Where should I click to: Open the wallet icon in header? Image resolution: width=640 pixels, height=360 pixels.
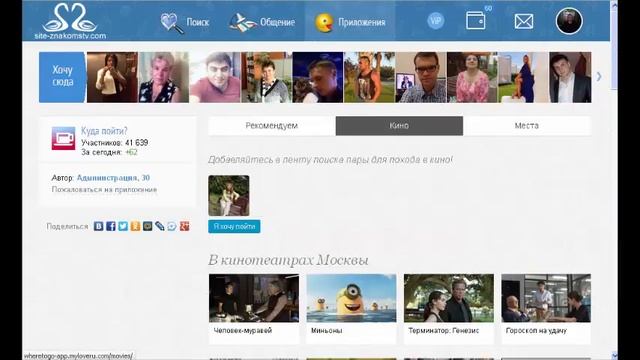[x=476, y=20]
